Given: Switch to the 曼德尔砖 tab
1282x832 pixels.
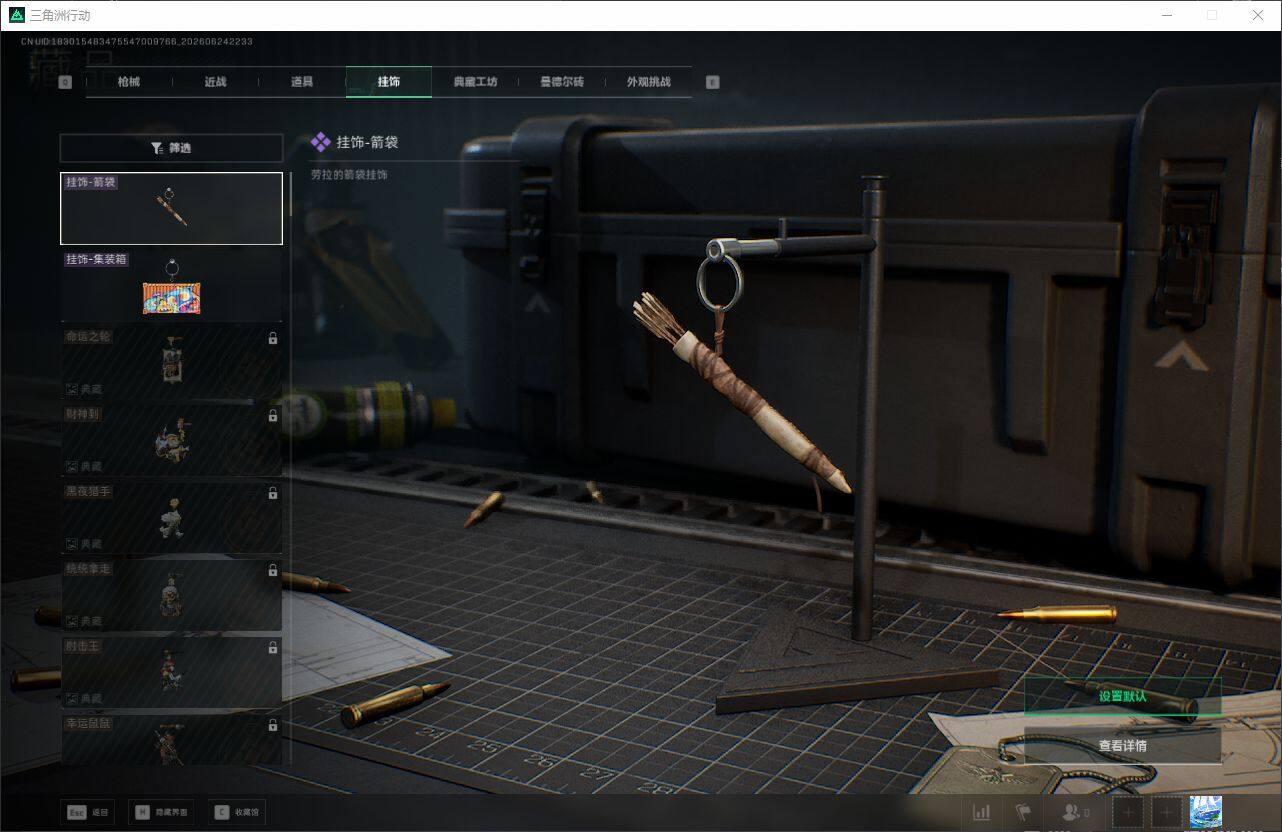Looking at the screenshot, I should tap(562, 82).
